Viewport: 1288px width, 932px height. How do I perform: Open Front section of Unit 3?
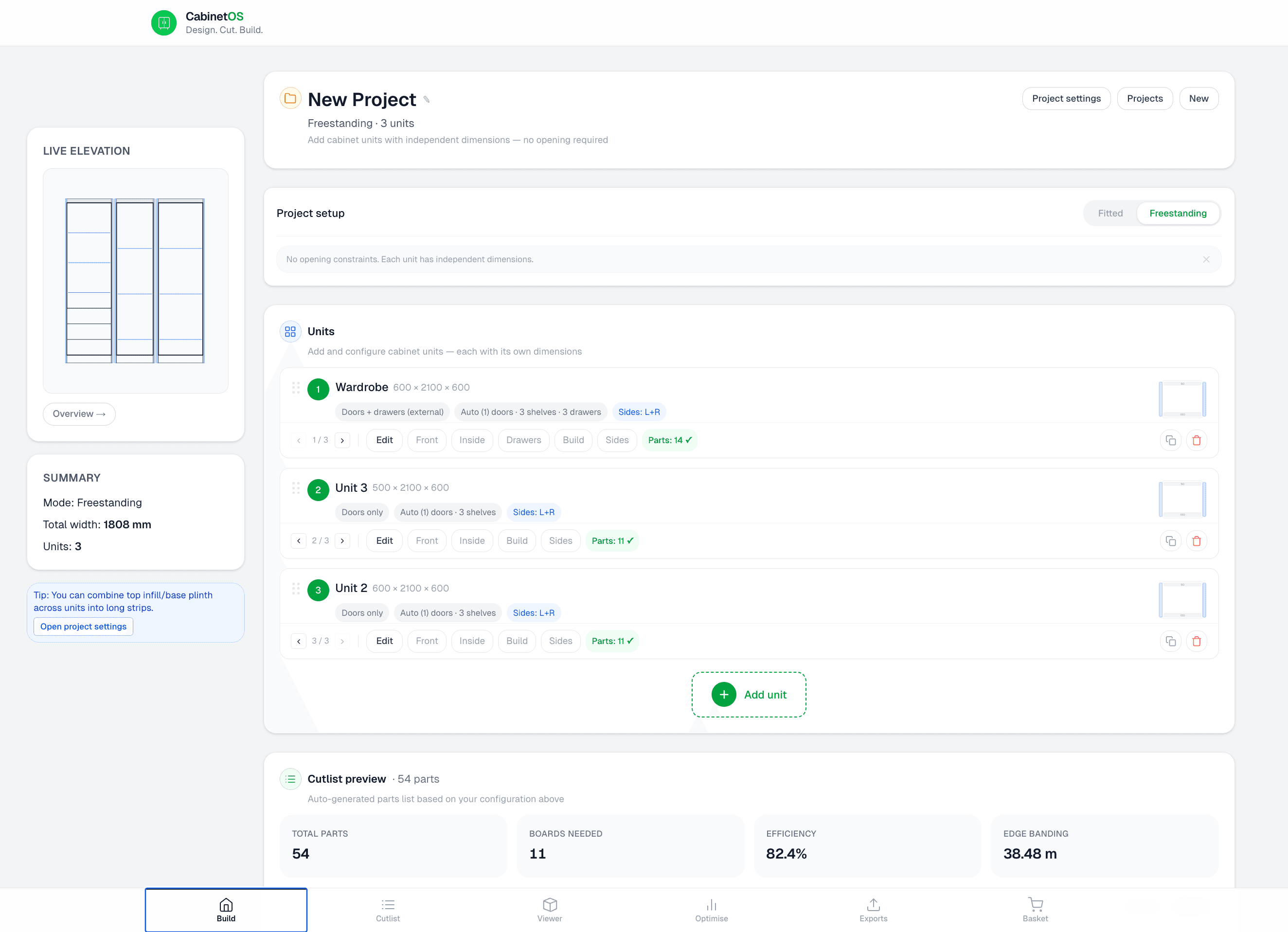427,541
